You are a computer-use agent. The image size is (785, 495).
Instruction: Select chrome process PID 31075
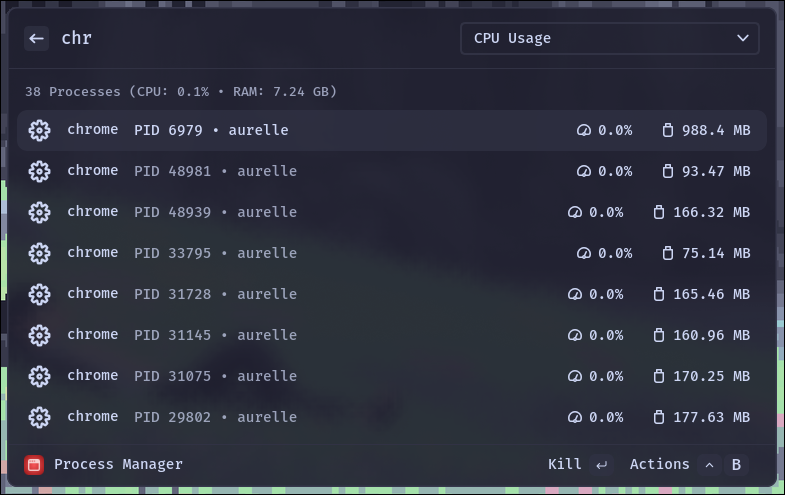pyautogui.click(x=392, y=376)
